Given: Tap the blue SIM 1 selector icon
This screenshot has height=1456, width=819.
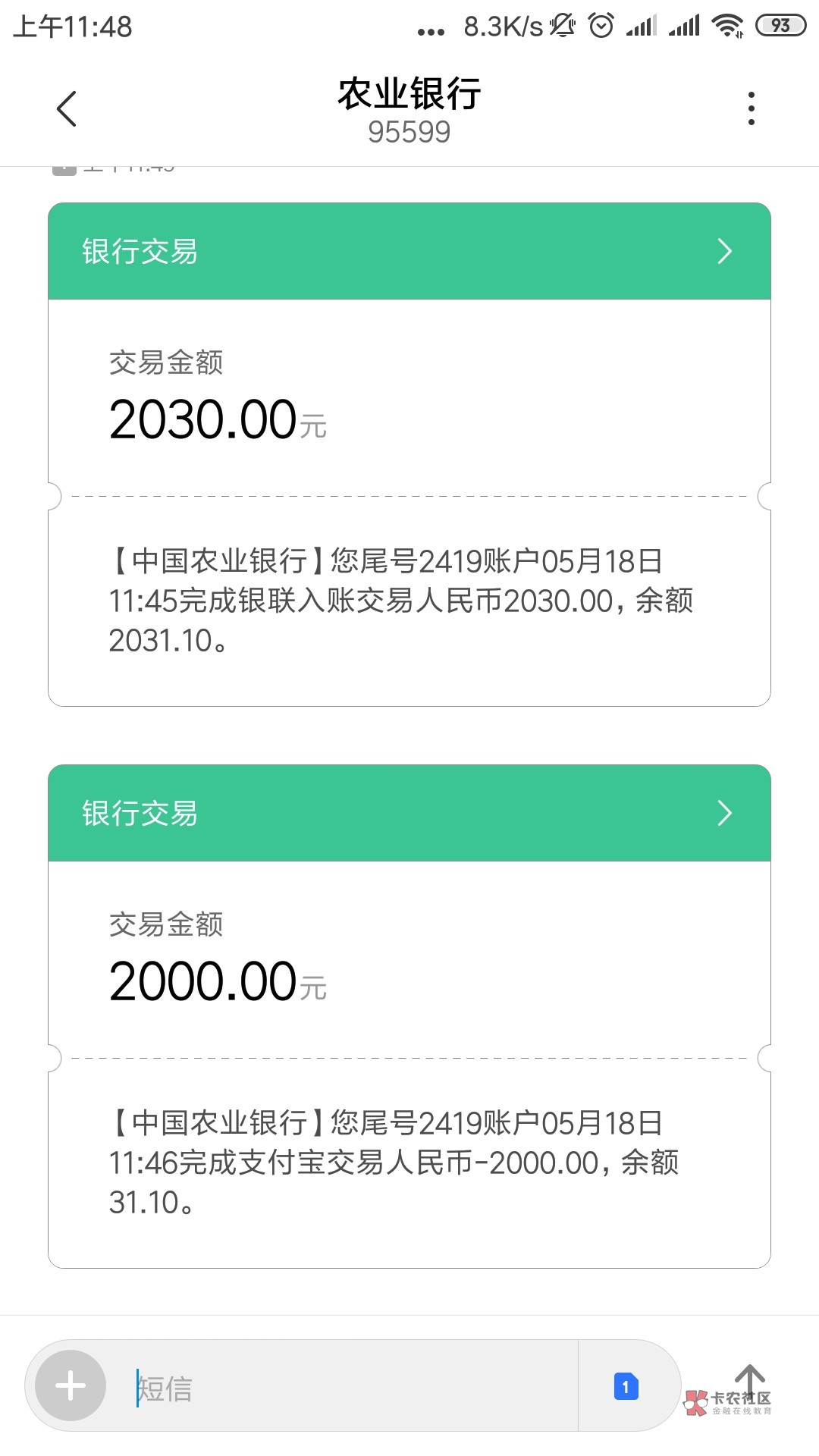Looking at the screenshot, I should coord(626,1387).
